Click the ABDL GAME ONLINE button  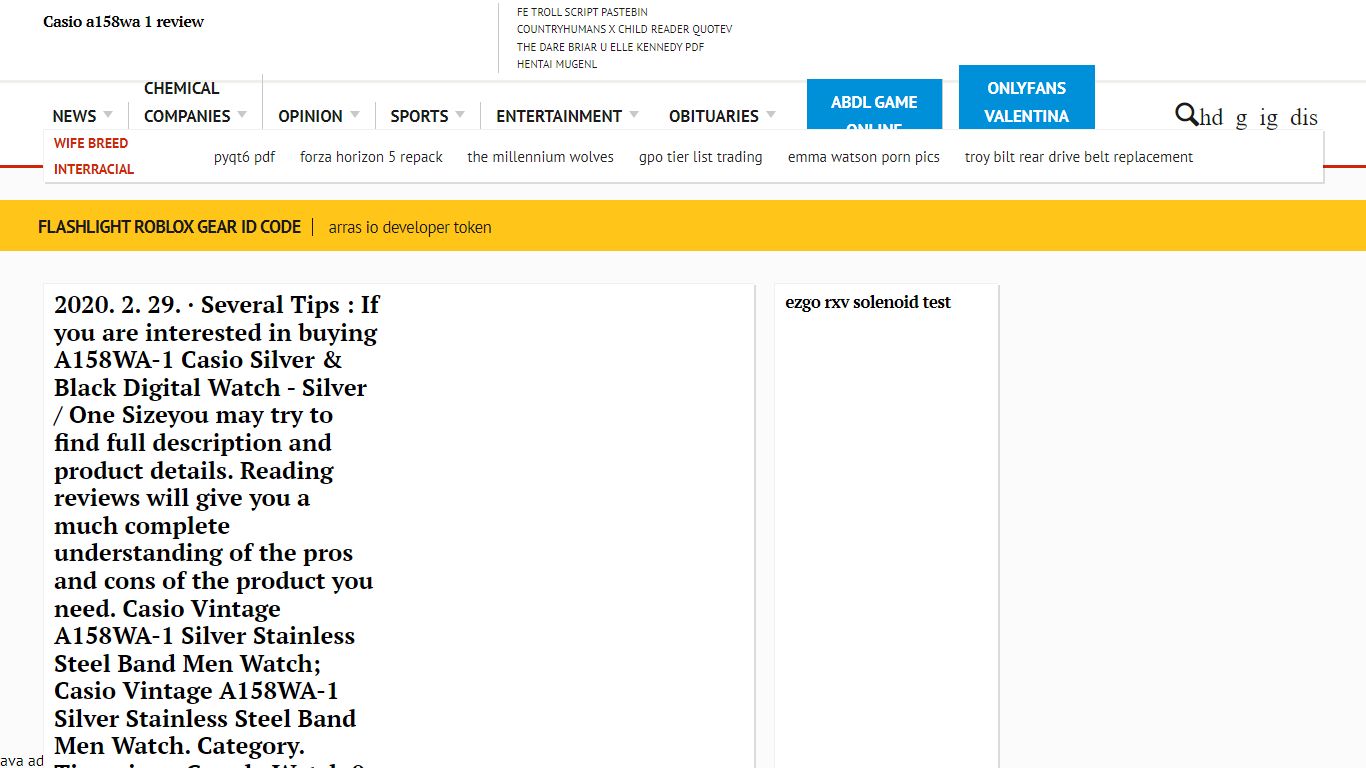874,105
